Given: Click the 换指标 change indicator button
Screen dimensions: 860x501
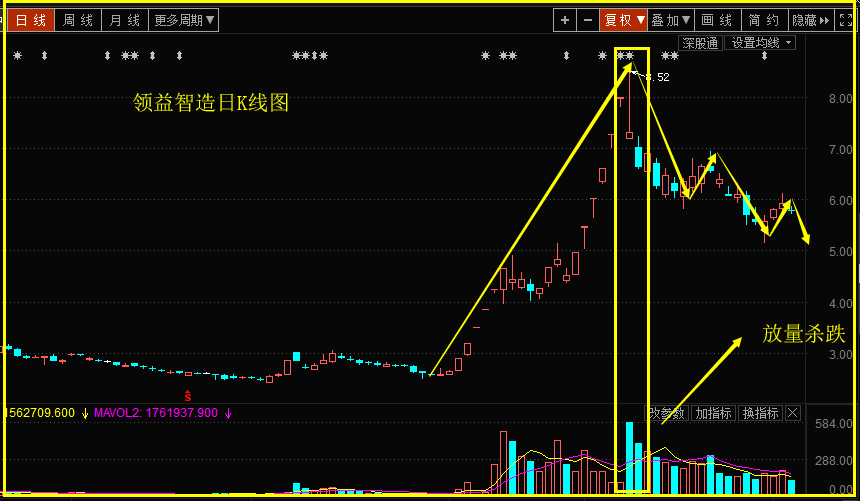Looking at the screenshot, I should pos(760,413).
